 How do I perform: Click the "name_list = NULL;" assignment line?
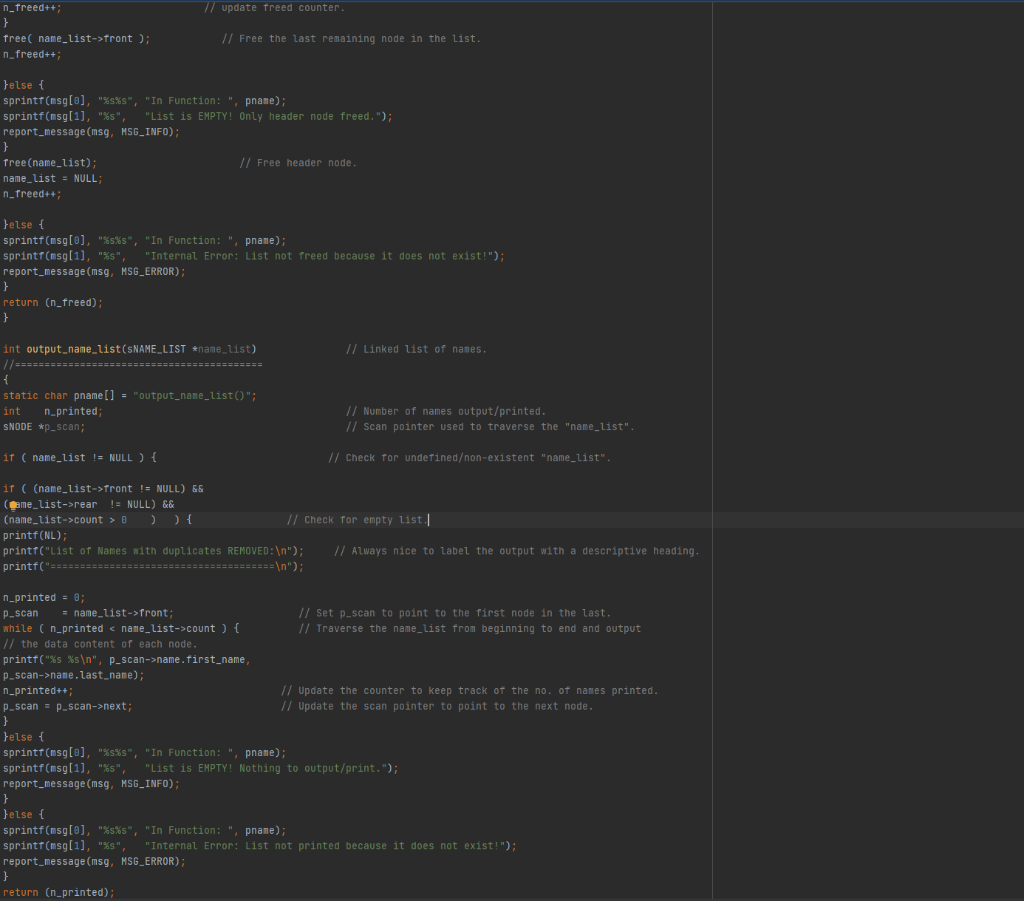pyautogui.click(x=53, y=178)
